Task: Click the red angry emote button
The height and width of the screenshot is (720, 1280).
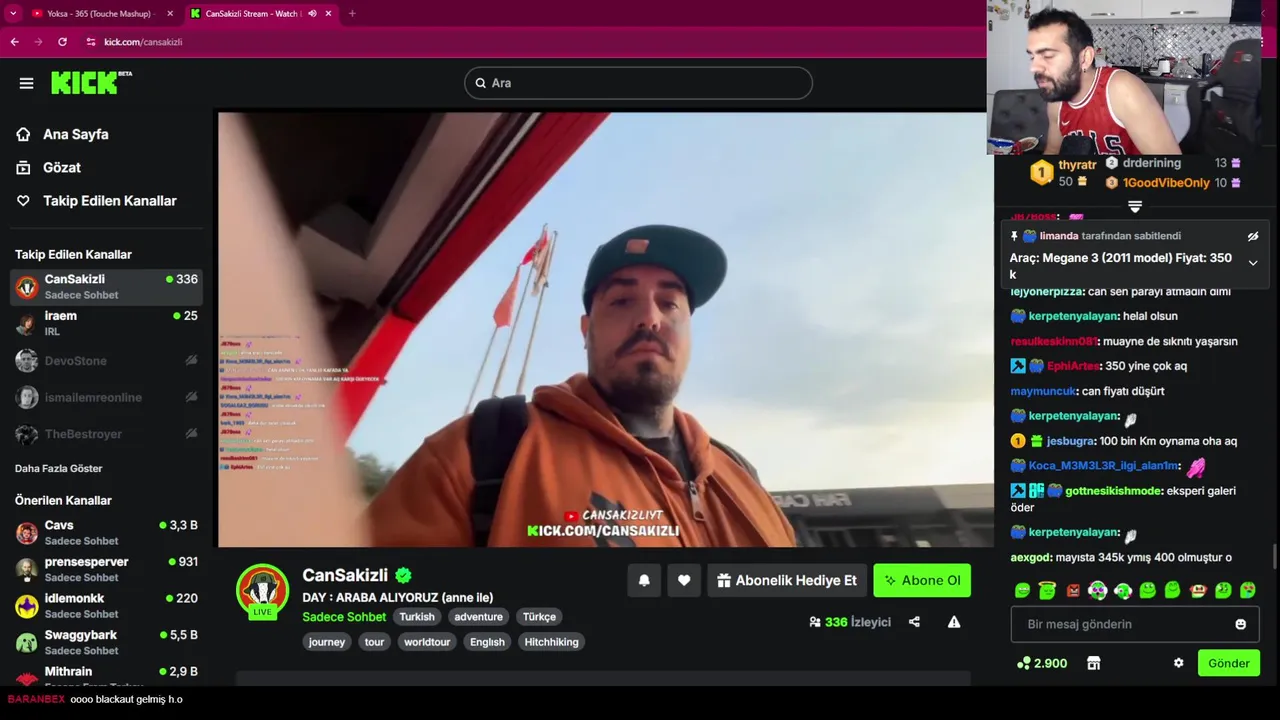Action: [x=1073, y=590]
